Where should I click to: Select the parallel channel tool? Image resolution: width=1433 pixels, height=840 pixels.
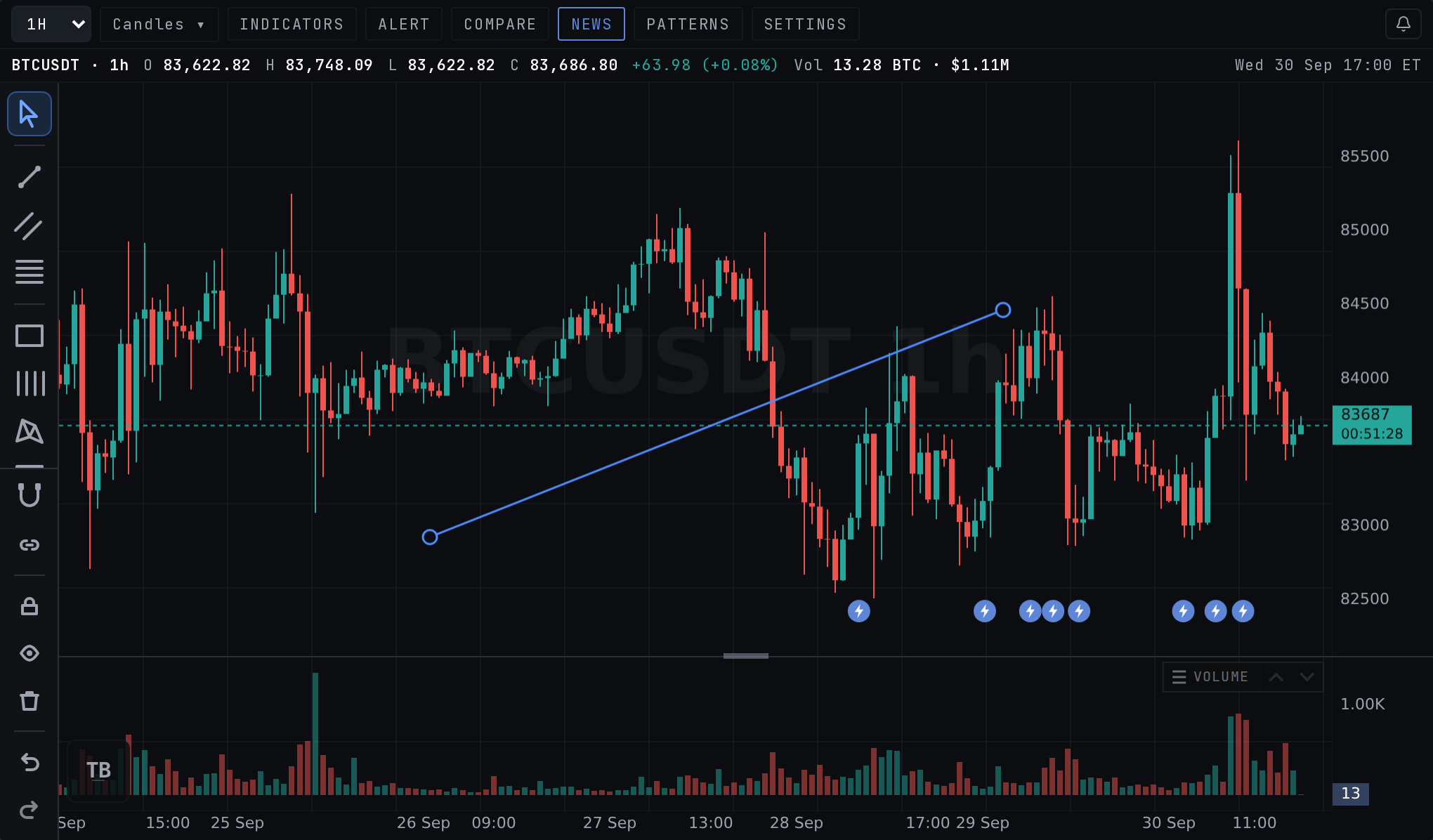coord(30,226)
